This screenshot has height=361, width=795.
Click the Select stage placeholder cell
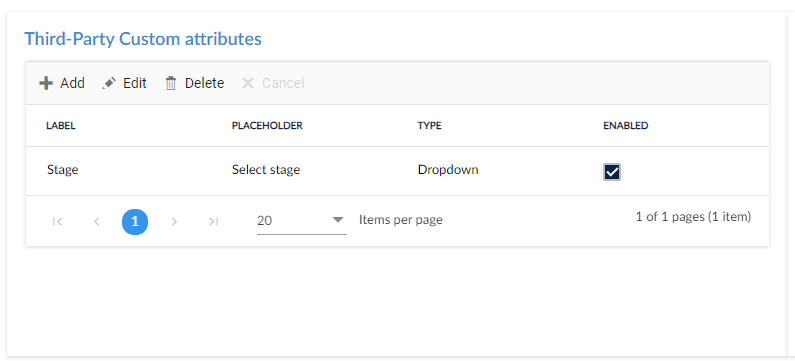tap(266, 169)
